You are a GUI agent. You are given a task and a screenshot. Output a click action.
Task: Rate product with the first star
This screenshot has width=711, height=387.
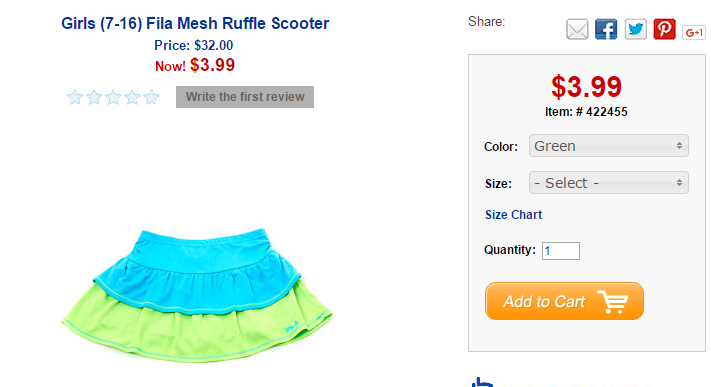[75, 97]
